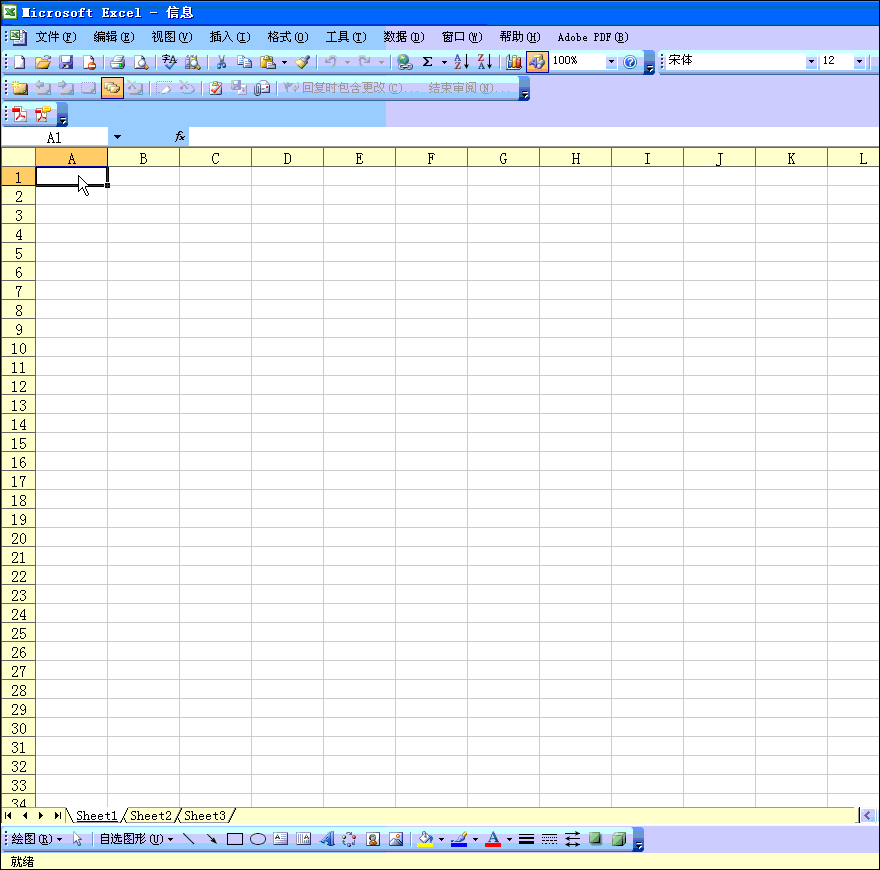
Task: Toggle the Select Objects pointer tool
Action: 77,840
